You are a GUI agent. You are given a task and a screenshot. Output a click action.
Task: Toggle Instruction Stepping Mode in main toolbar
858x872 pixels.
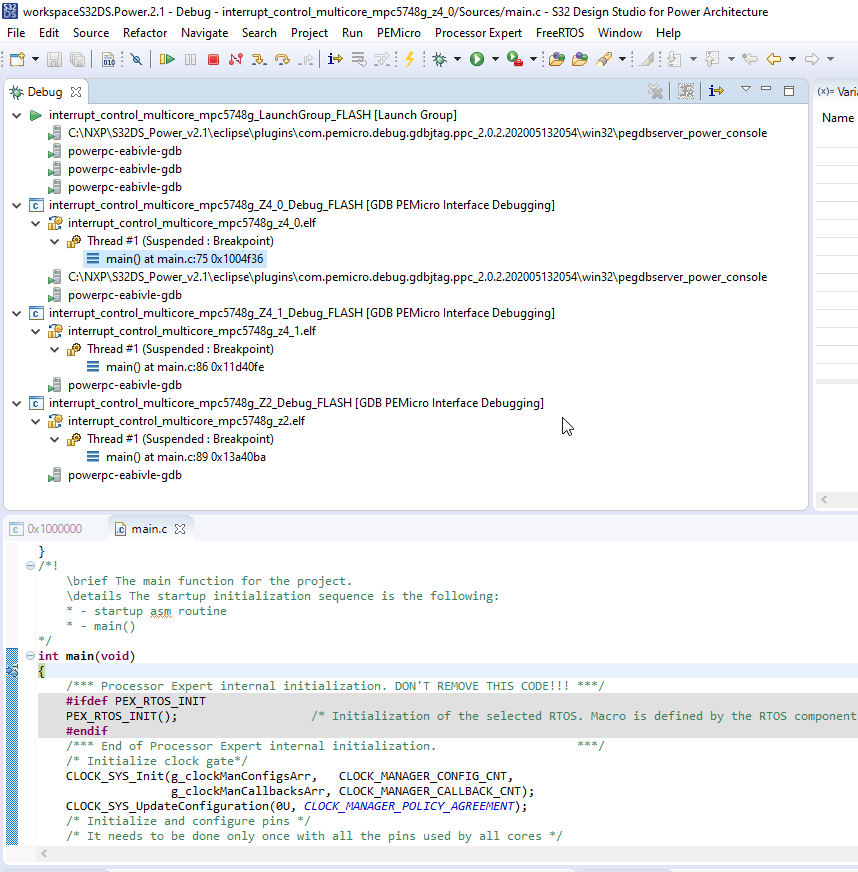335,59
